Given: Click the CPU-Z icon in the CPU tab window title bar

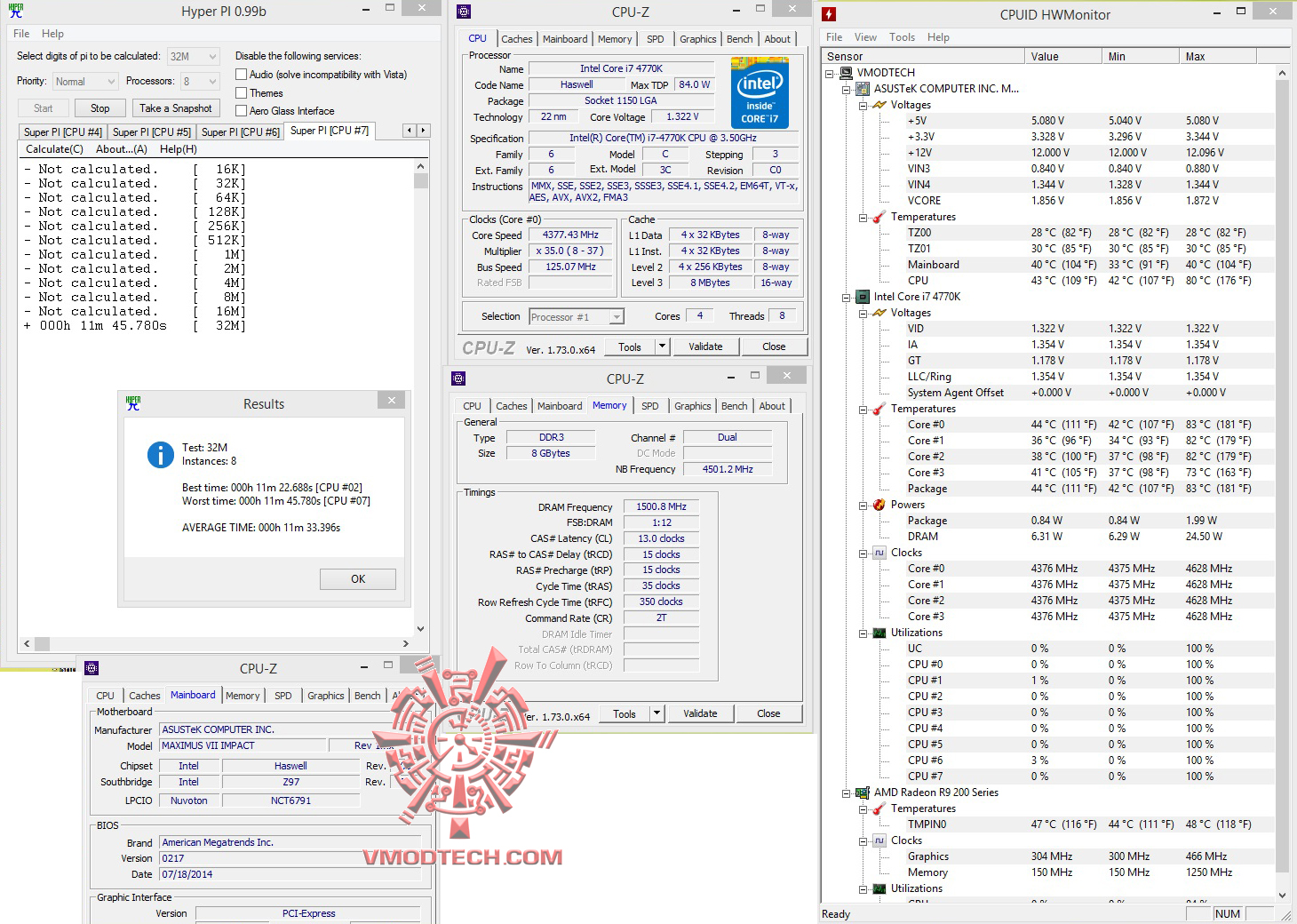Looking at the screenshot, I should 463,12.
